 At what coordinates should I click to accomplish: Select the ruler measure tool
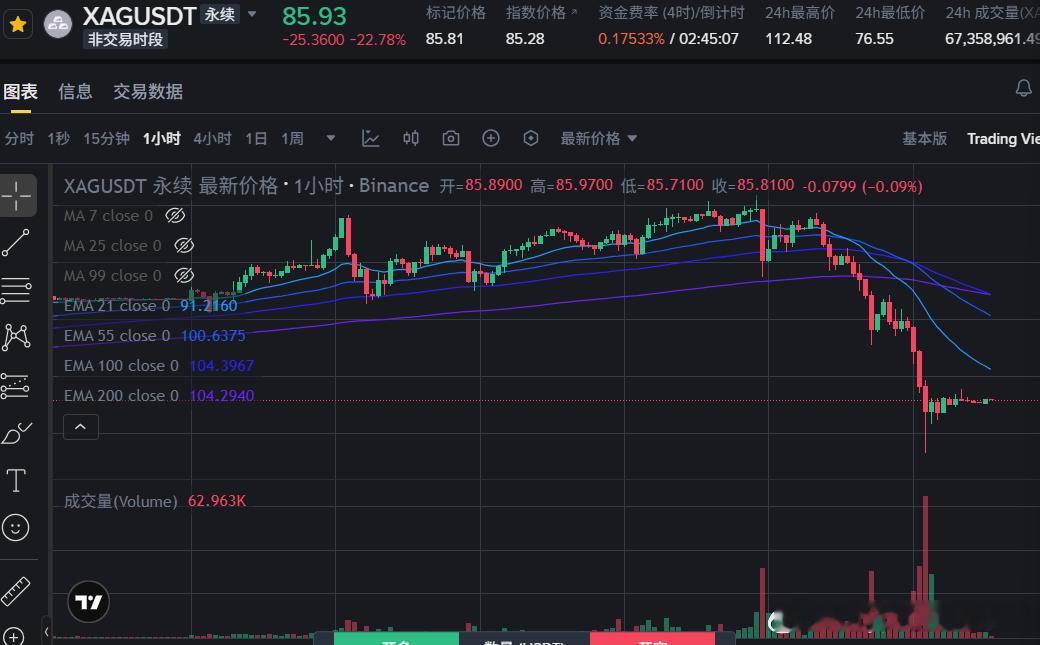click(x=16, y=592)
